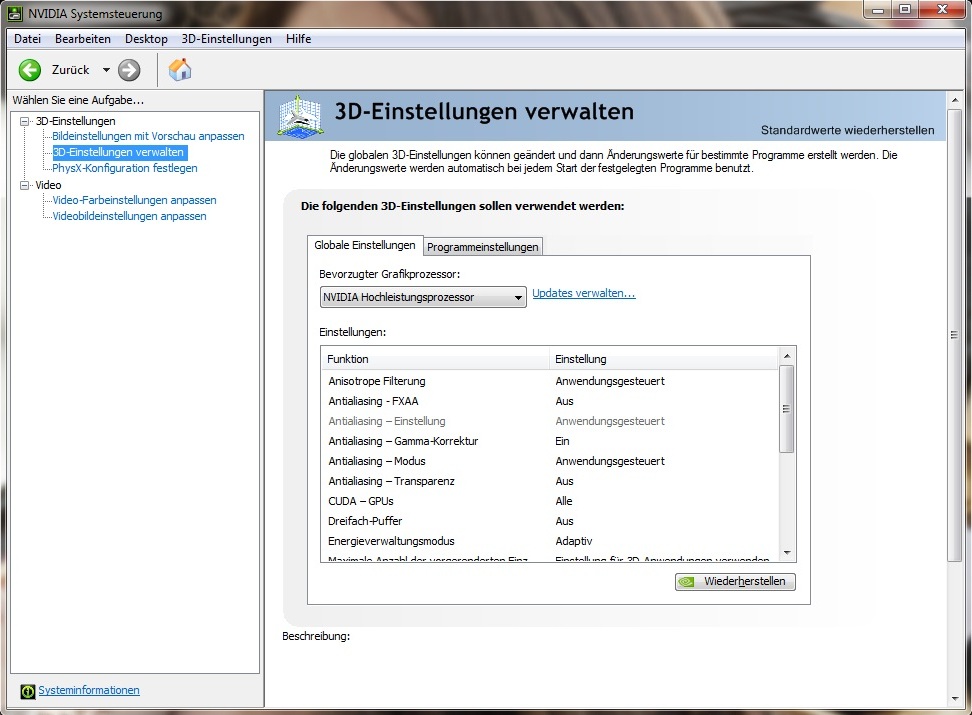Select the Antialiasing - FXAA row
972x715 pixels.
549,401
